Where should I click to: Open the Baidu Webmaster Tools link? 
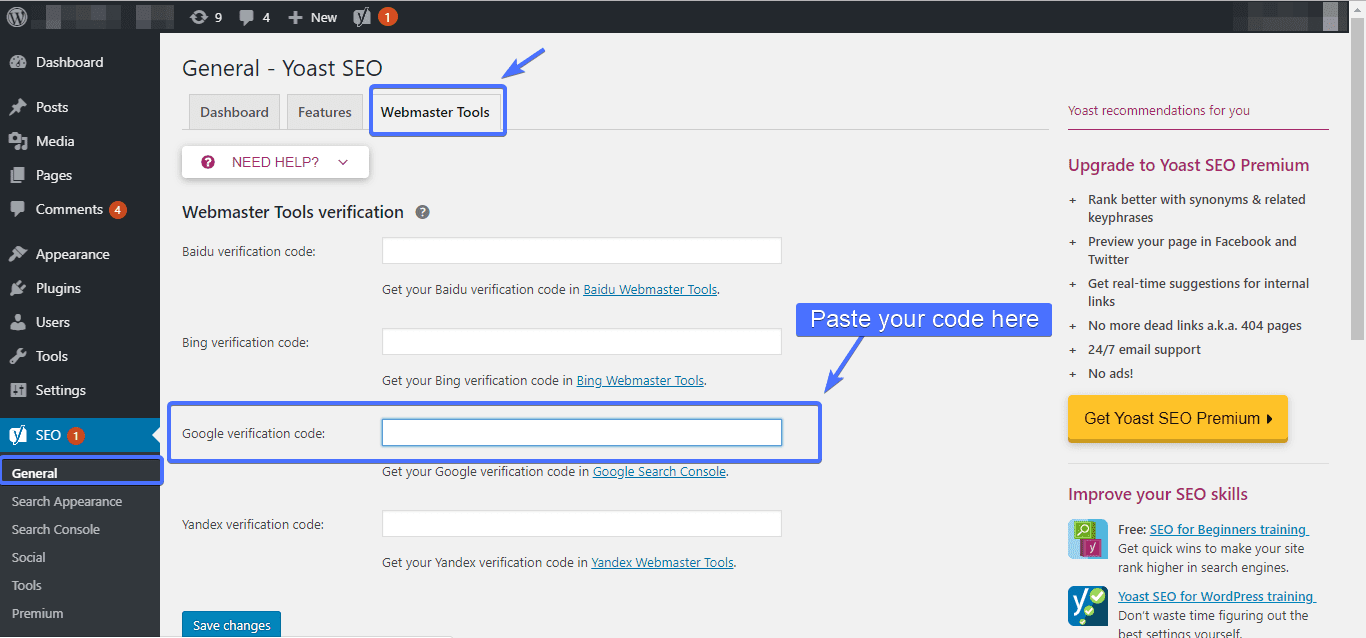pyautogui.click(x=650, y=290)
